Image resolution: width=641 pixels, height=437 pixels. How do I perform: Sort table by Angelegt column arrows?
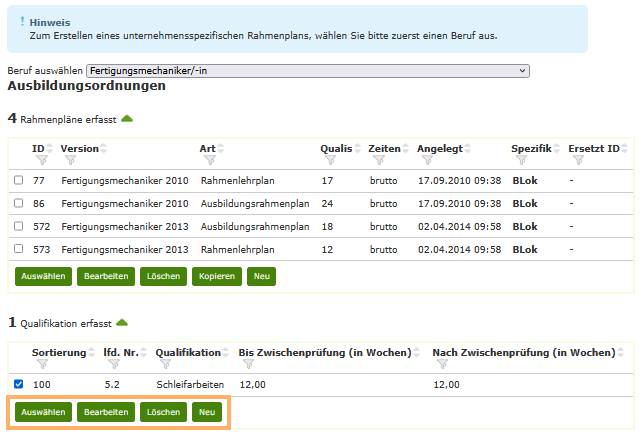coord(468,148)
